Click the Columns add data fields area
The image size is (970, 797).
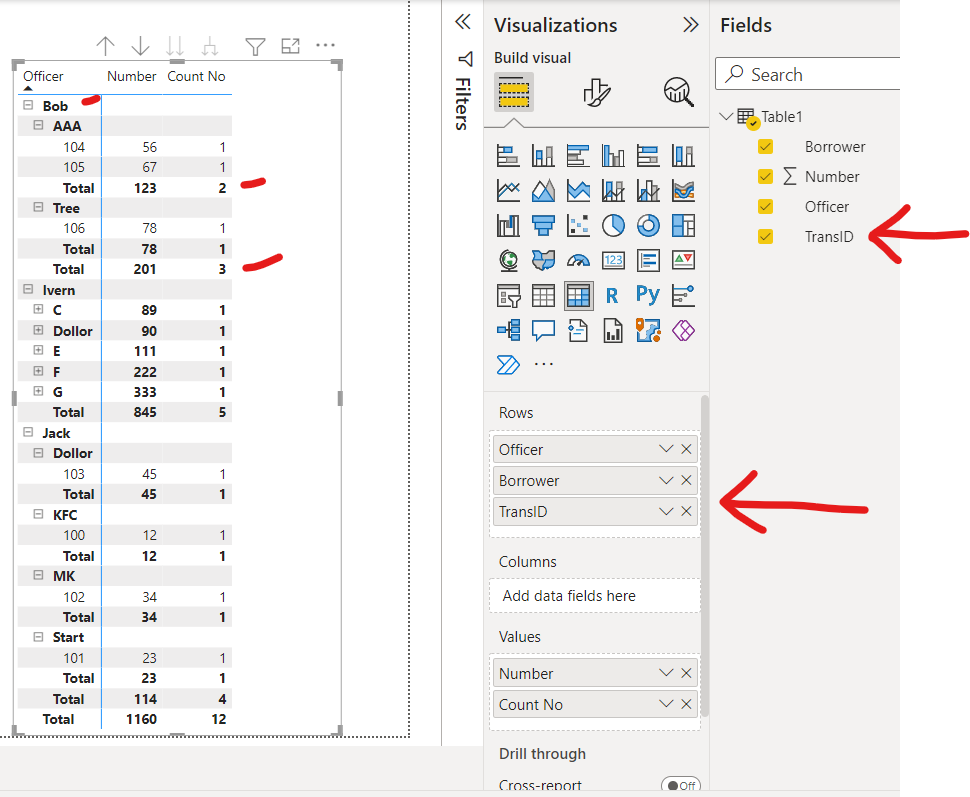[594, 595]
